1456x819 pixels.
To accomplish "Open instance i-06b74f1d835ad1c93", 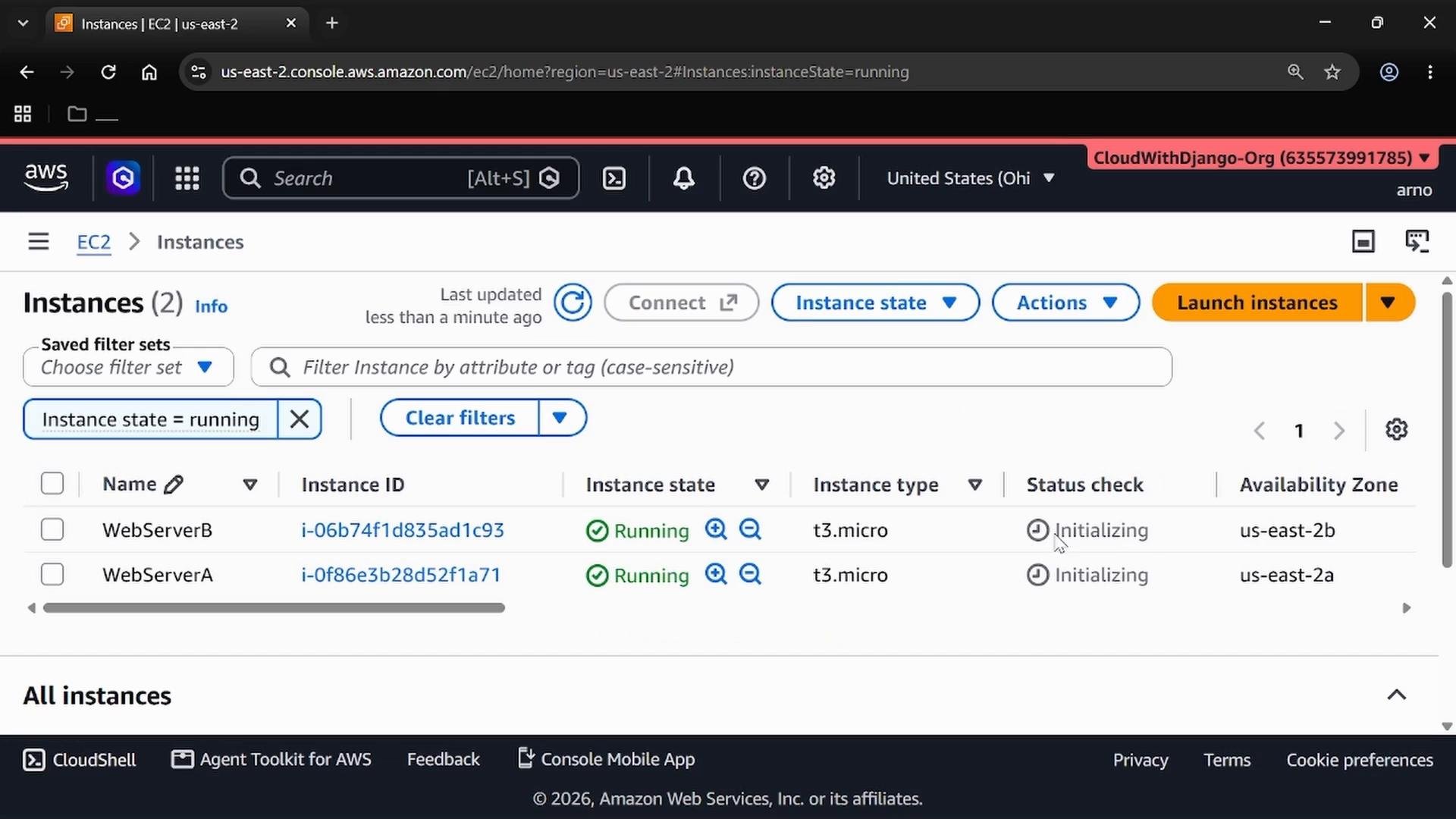I will click(x=403, y=529).
